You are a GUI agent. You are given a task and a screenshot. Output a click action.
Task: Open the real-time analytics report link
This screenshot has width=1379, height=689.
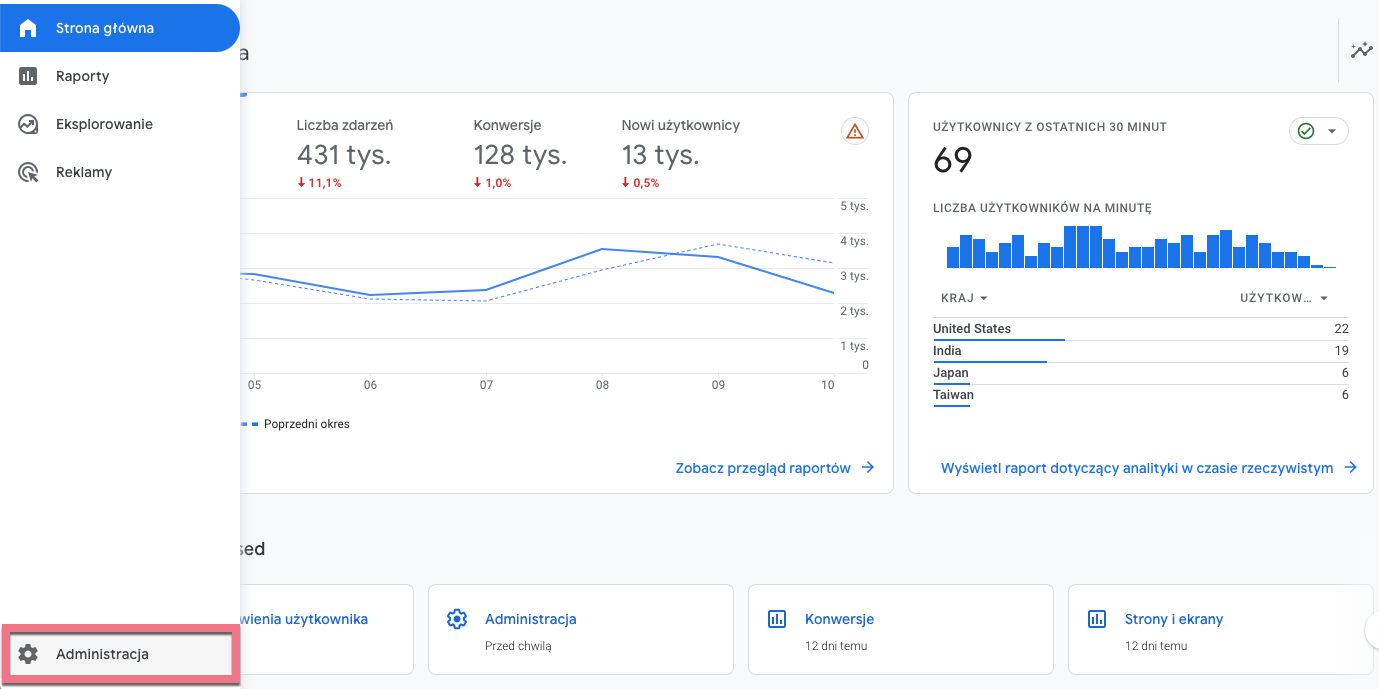[1148, 468]
